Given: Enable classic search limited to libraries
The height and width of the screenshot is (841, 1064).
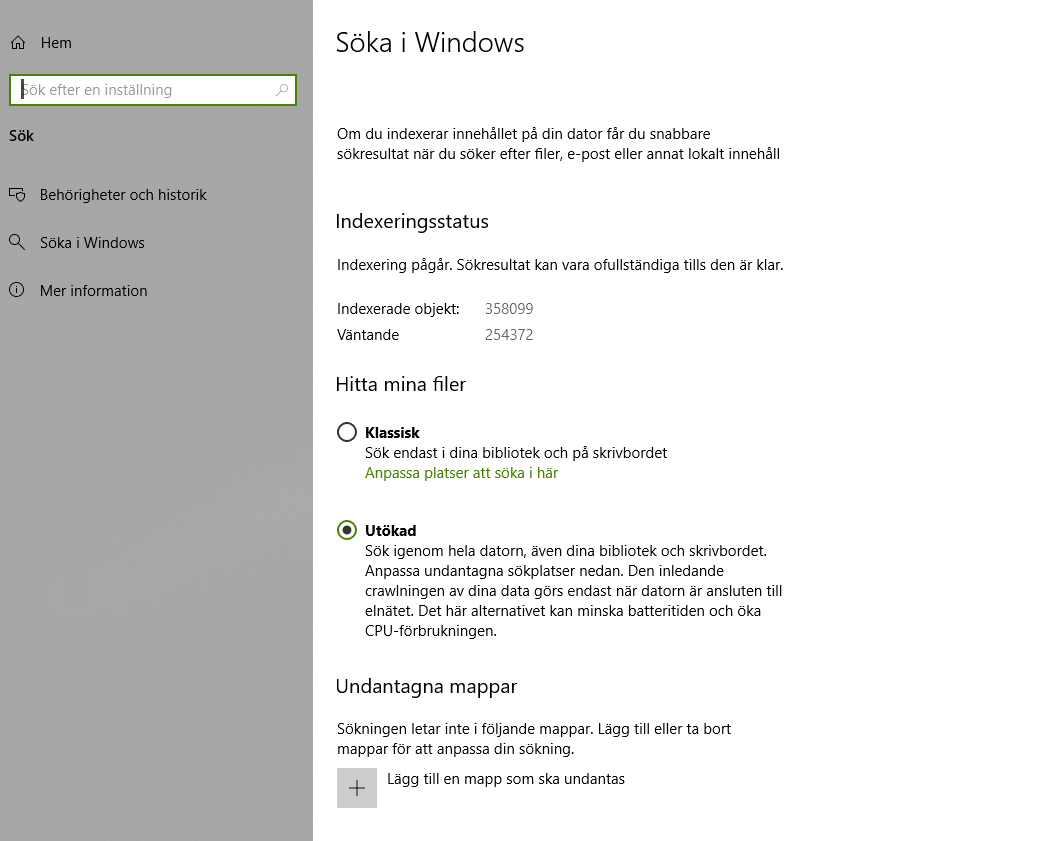Looking at the screenshot, I should [347, 432].
